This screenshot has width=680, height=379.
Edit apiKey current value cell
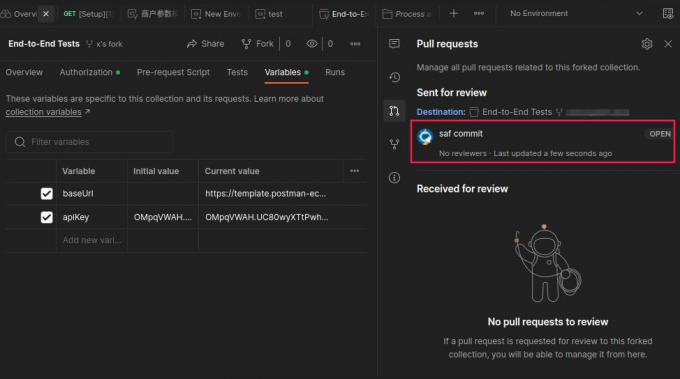(282, 217)
